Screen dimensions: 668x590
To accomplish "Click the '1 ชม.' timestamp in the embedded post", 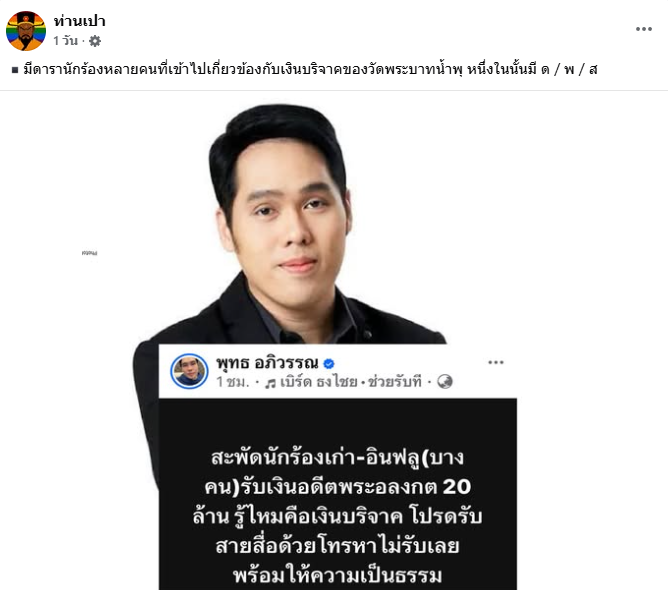I will pyautogui.click(x=233, y=382).
